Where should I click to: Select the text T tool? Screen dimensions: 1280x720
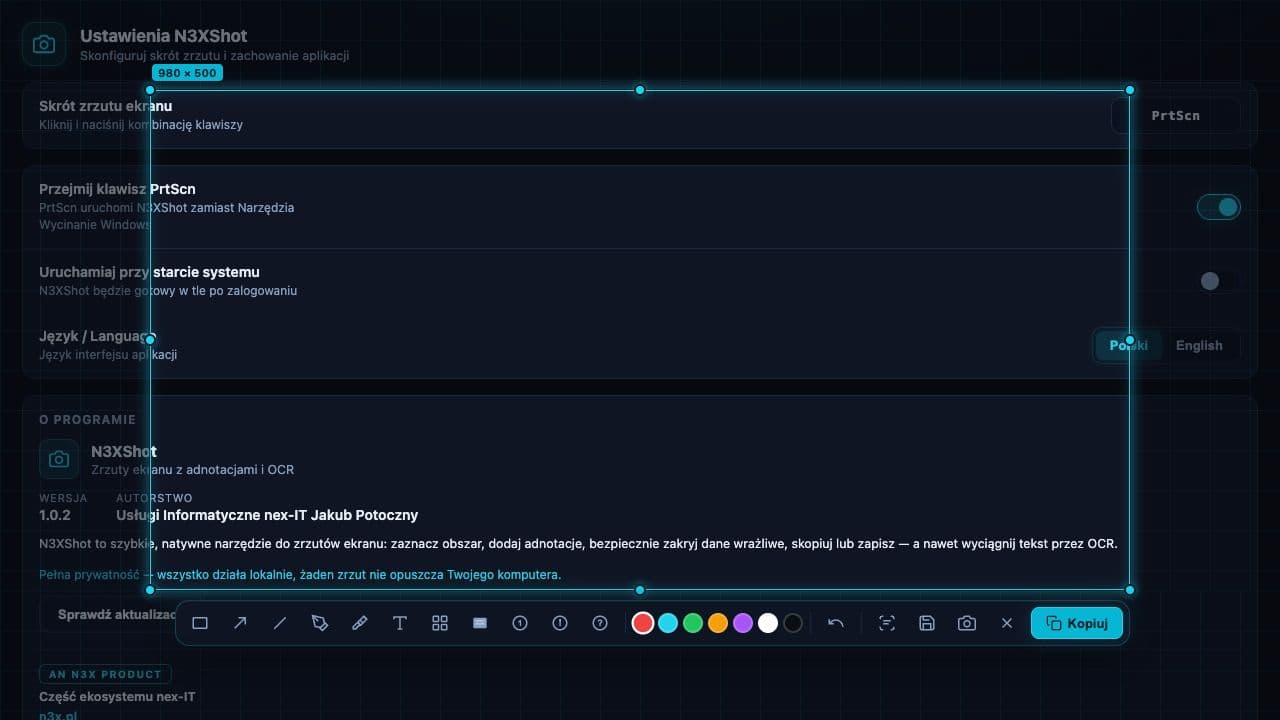coord(400,623)
